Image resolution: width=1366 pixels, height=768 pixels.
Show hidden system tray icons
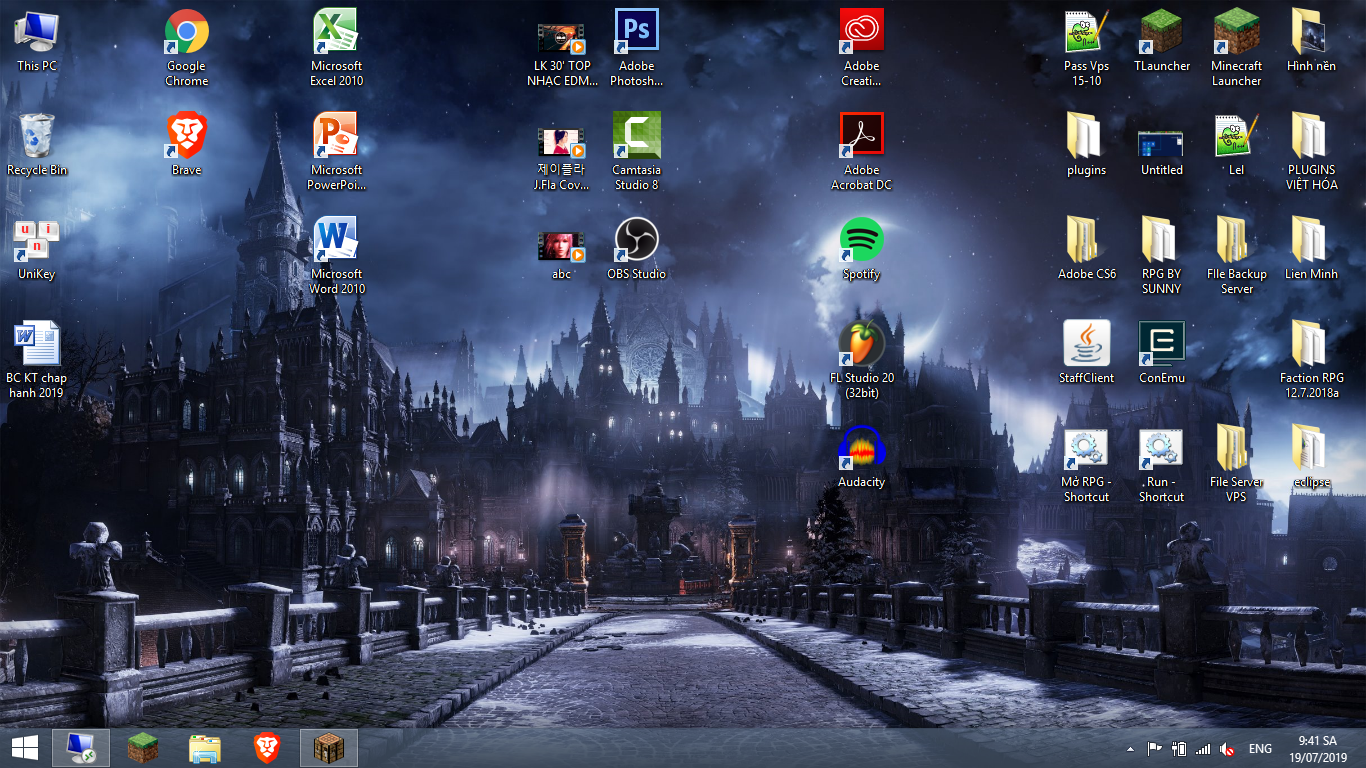(1130, 748)
